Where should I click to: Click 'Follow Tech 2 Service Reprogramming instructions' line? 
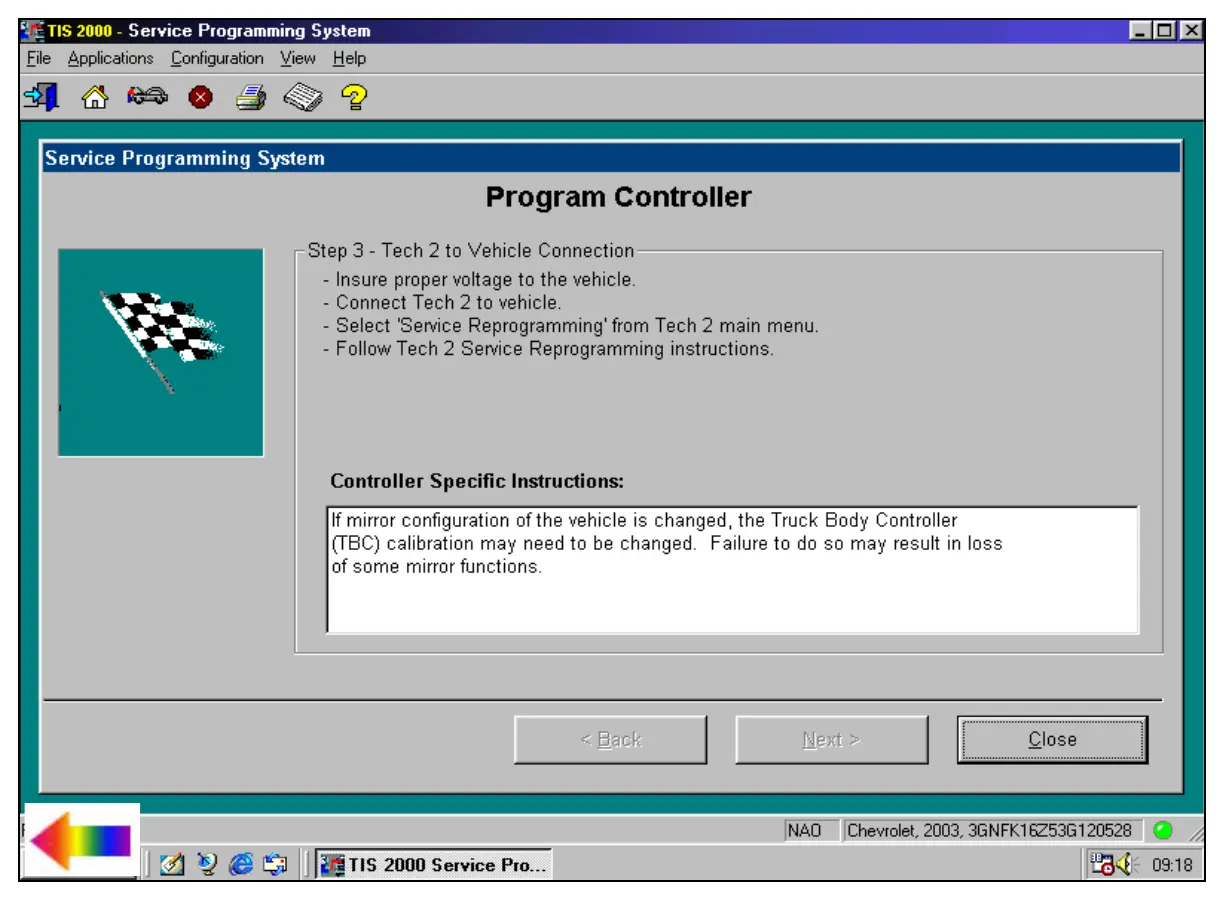[x=548, y=349]
